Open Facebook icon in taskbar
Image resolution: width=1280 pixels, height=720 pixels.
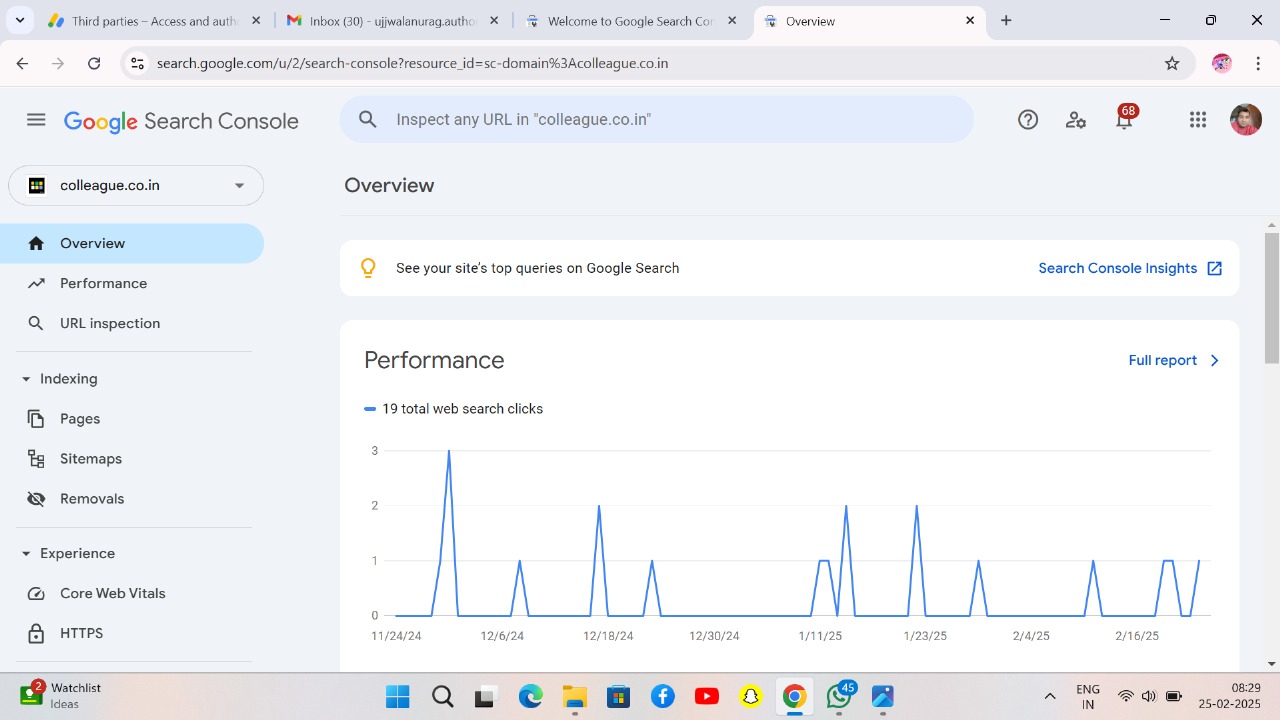pyautogui.click(x=662, y=696)
